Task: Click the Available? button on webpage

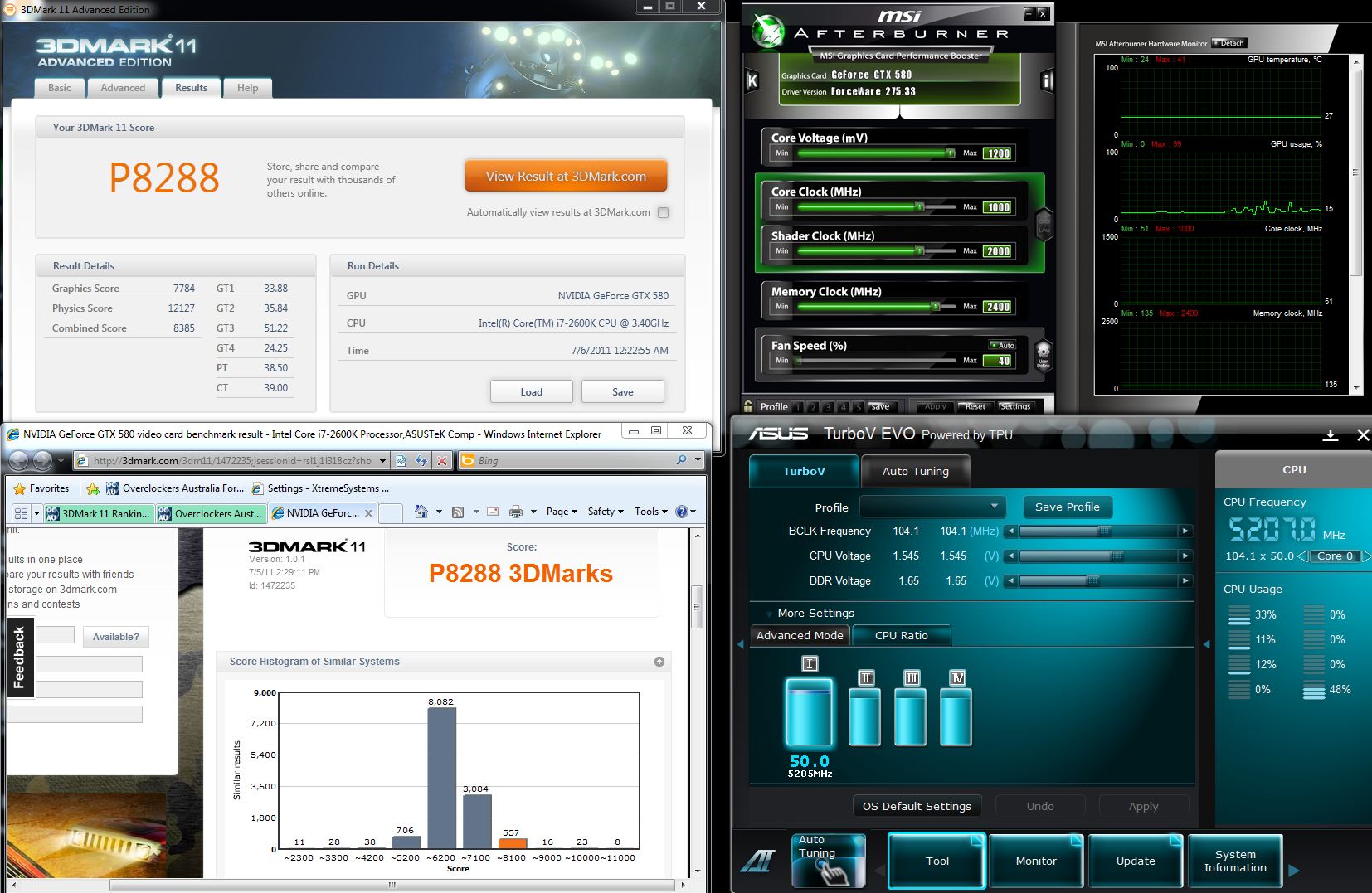Action: click(x=116, y=637)
